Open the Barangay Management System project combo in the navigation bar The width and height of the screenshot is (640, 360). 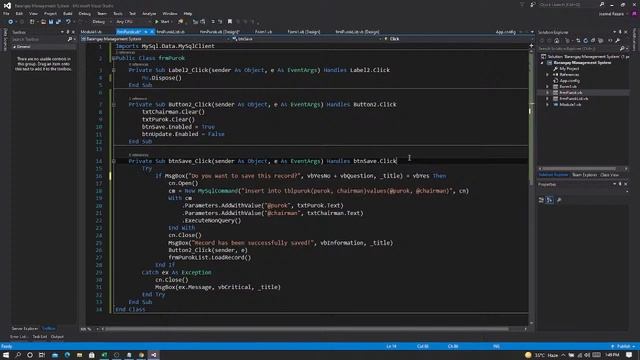click(156, 39)
